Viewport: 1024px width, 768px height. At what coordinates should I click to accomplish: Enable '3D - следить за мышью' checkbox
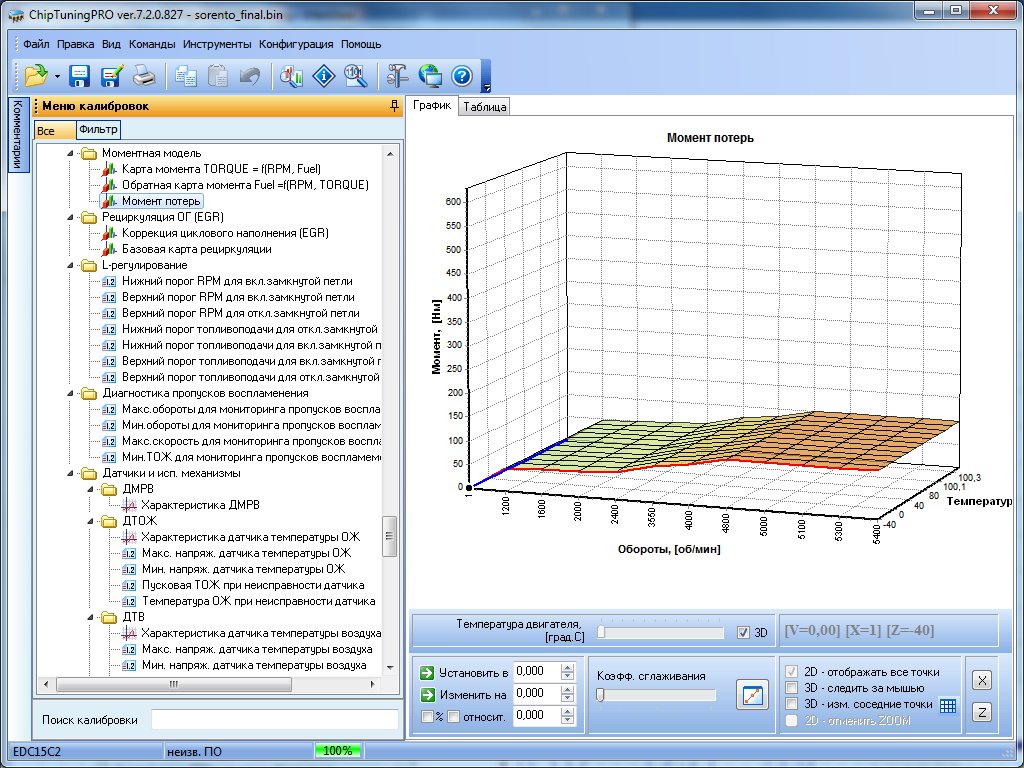click(792, 688)
